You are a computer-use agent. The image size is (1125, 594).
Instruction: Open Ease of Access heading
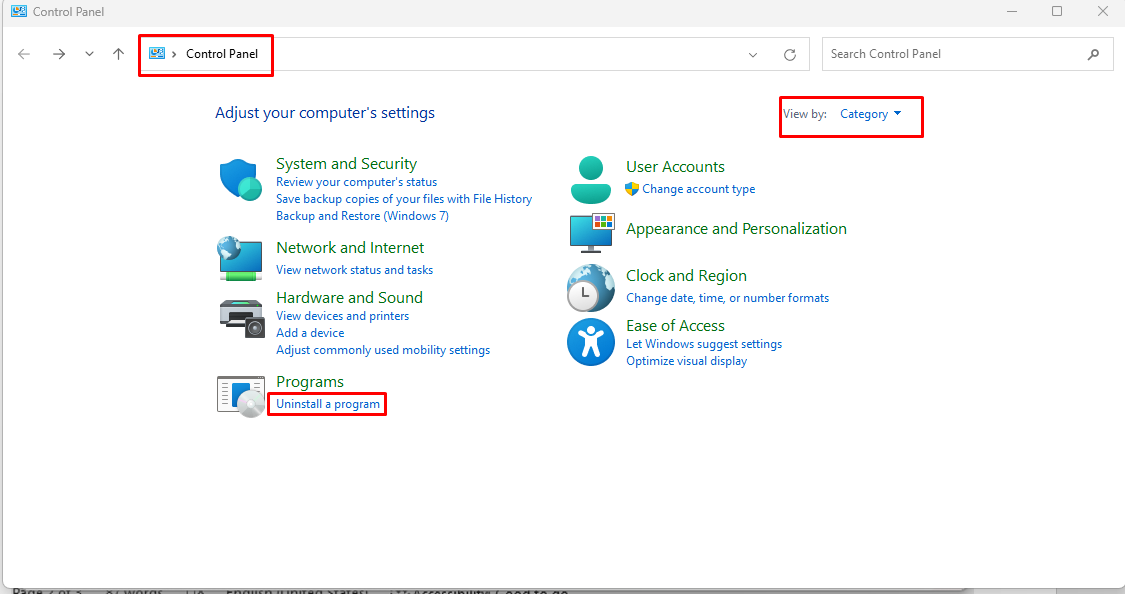675,326
